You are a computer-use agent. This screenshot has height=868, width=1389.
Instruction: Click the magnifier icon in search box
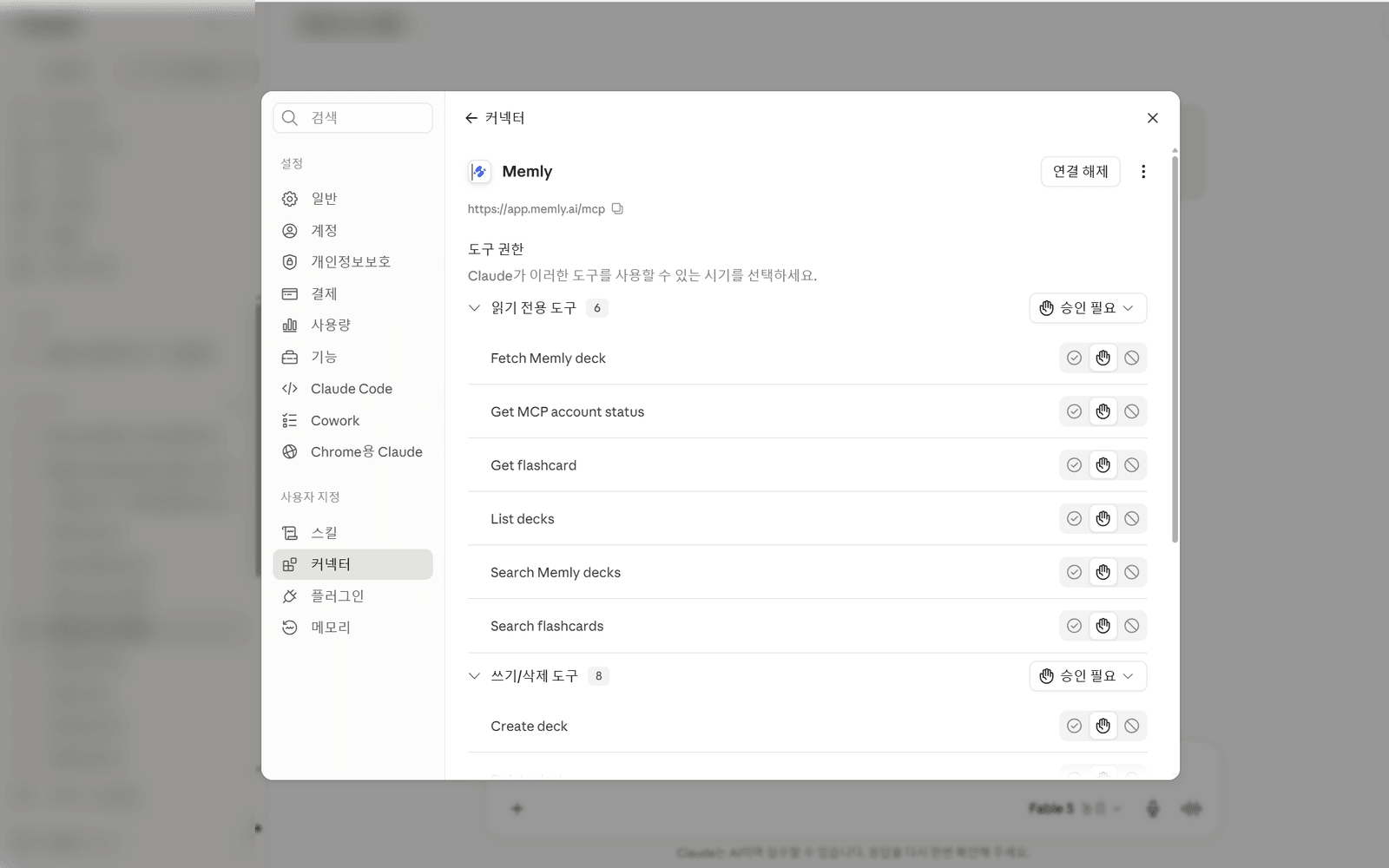click(x=290, y=118)
